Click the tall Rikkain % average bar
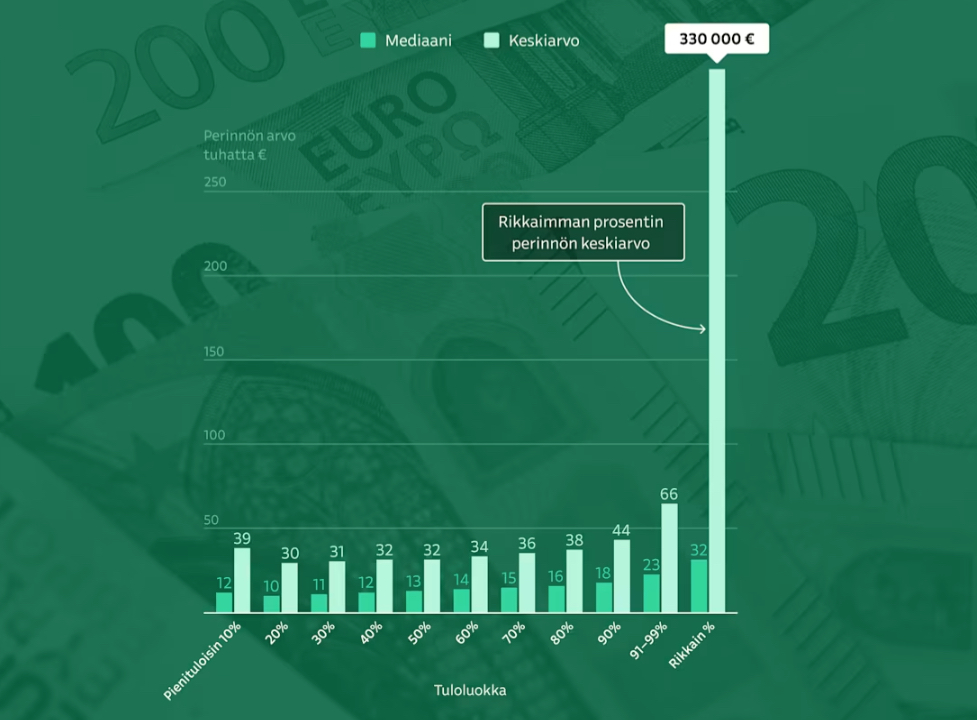Screen dimensions: 977x720 (717, 340)
